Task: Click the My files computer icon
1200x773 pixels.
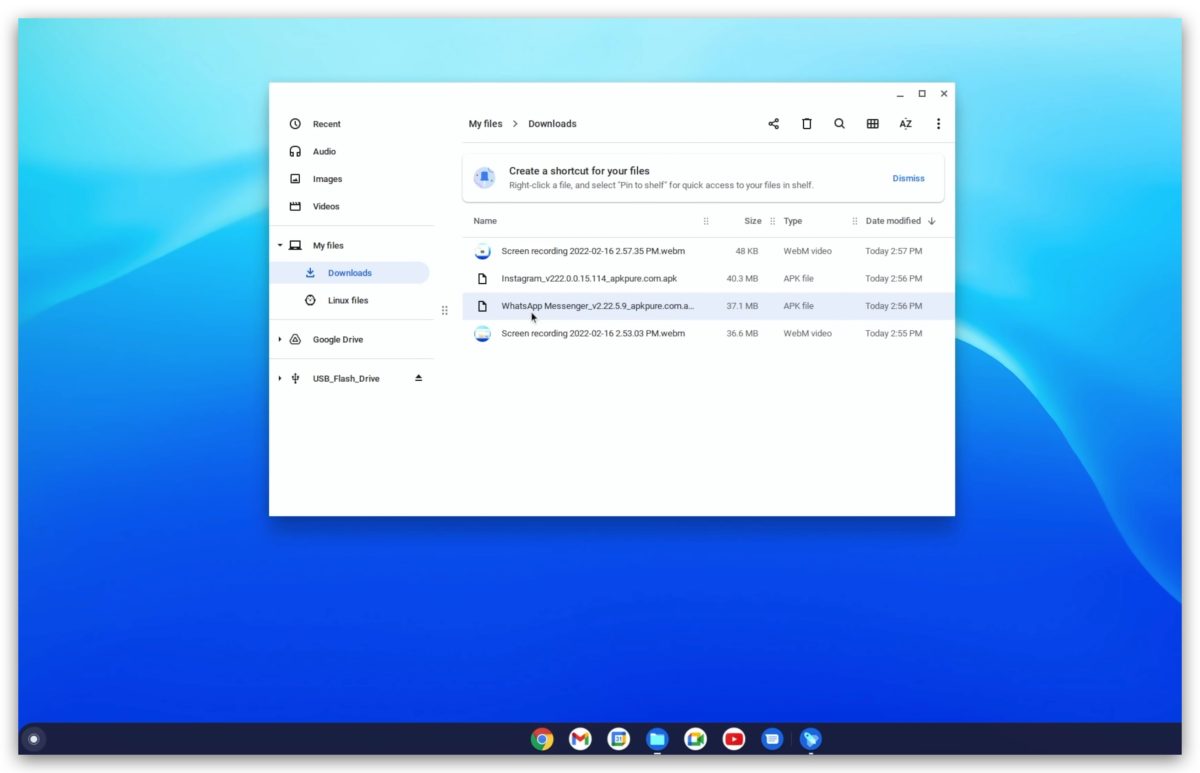Action: coord(295,245)
